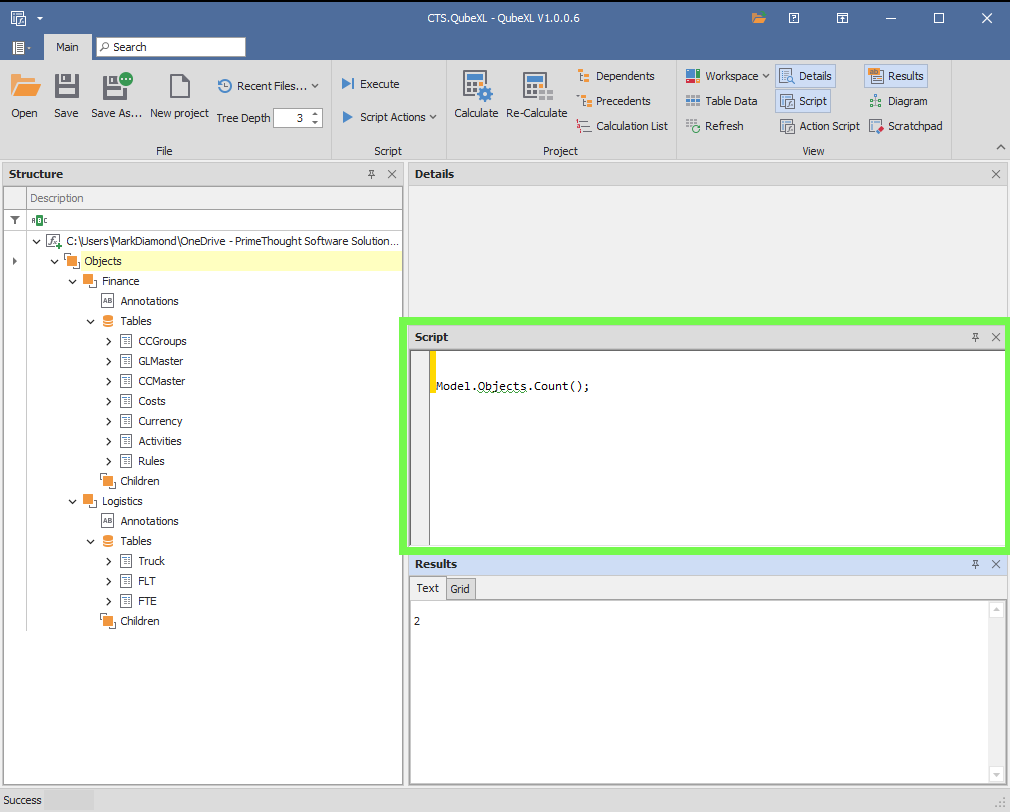This screenshot has height=812, width=1010.
Task: Switch to the Grid results tab
Action: click(460, 589)
